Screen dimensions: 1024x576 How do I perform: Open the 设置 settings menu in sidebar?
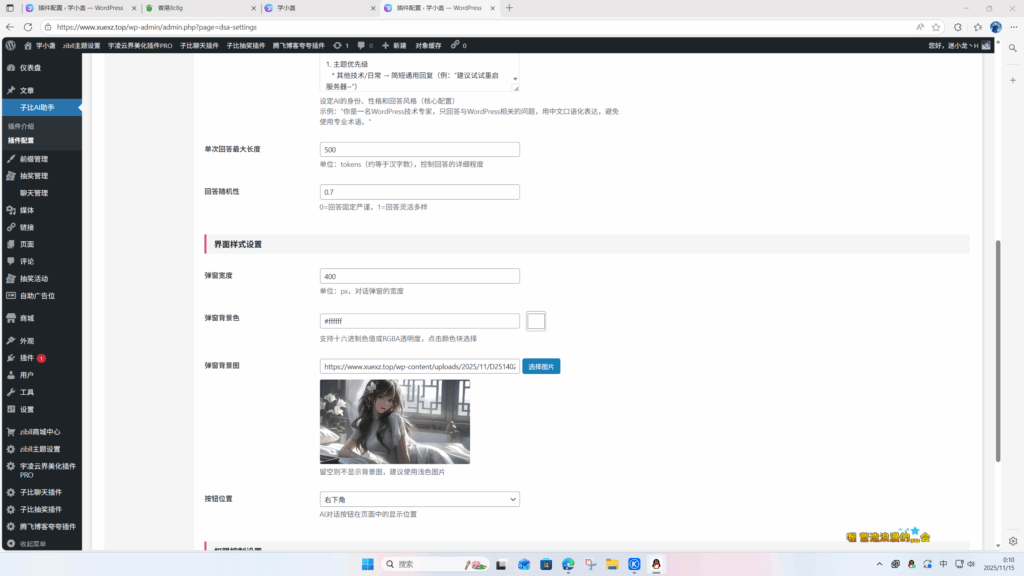tap(27, 409)
